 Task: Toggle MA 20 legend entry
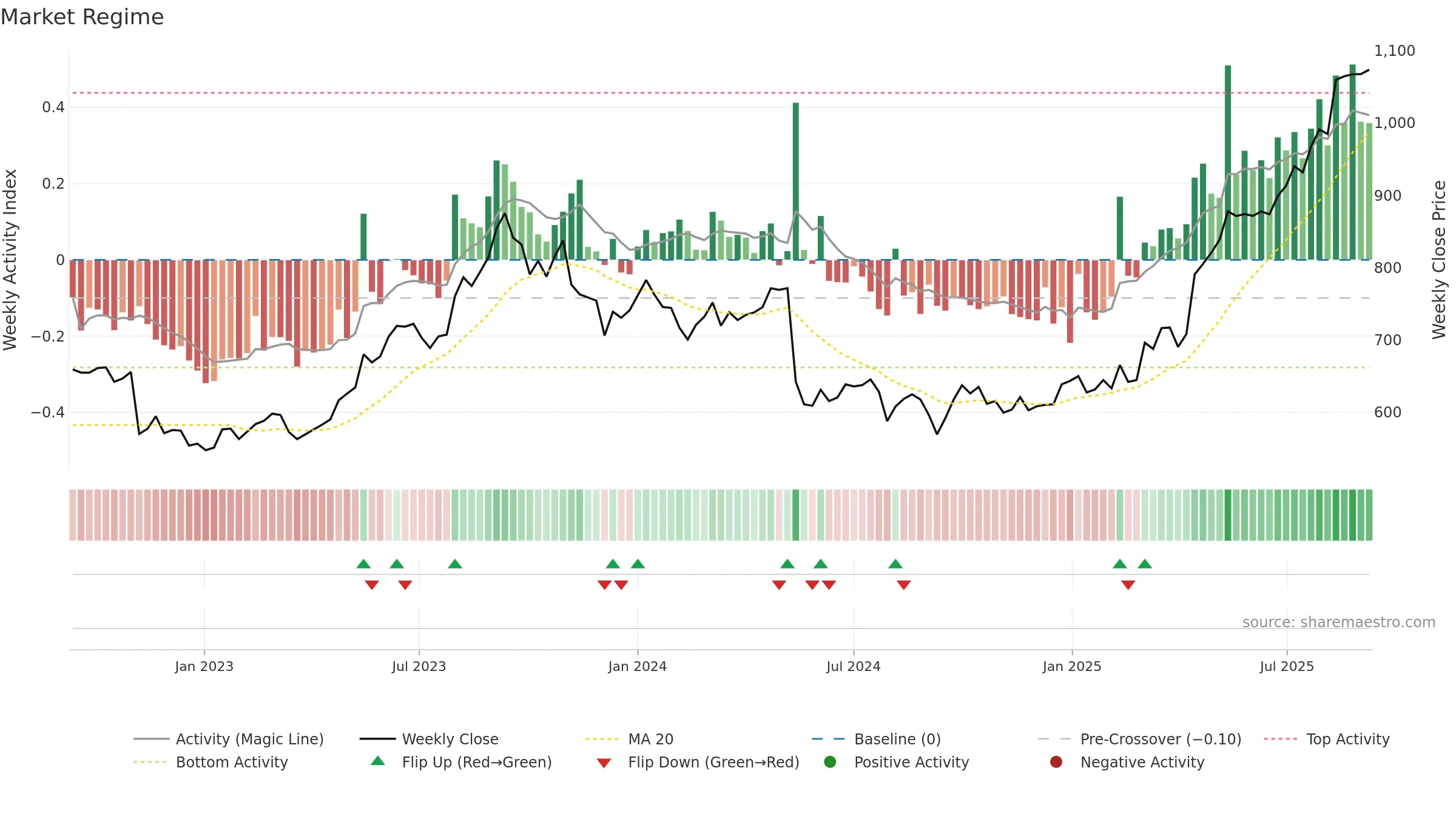coord(629,739)
